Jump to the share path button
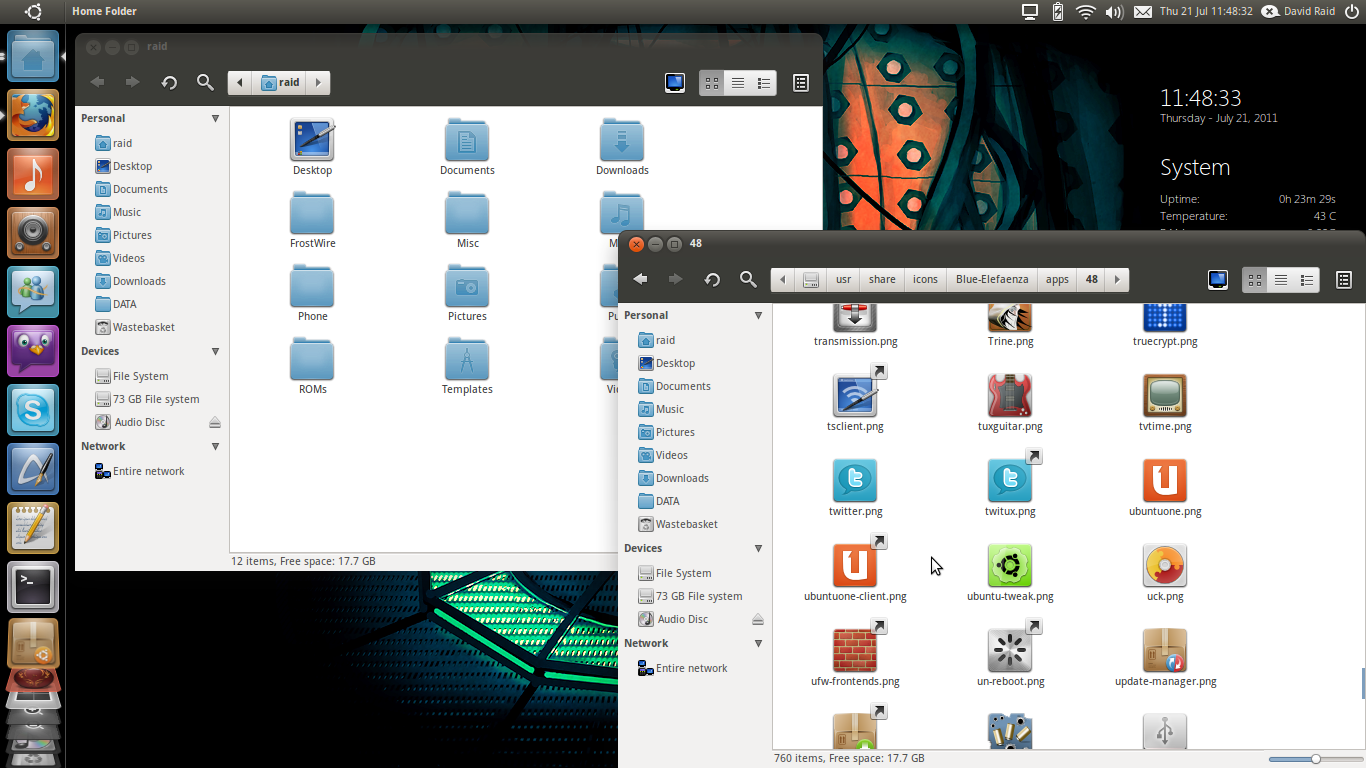Image resolution: width=1366 pixels, height=768 pixels. tap(882, 280)
